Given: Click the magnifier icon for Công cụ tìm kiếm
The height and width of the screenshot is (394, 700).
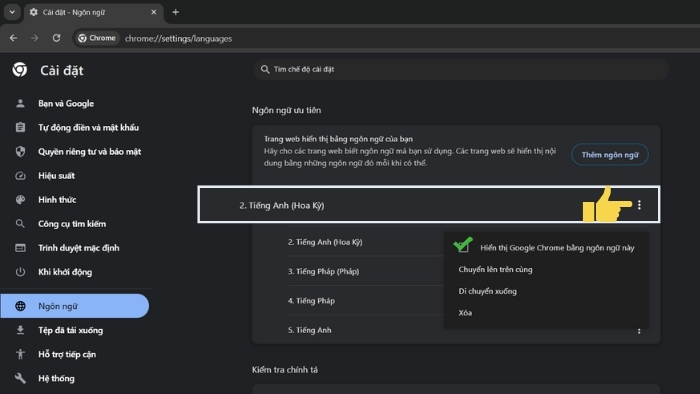Looking at the screenshot, I should (x=20, y=224).
